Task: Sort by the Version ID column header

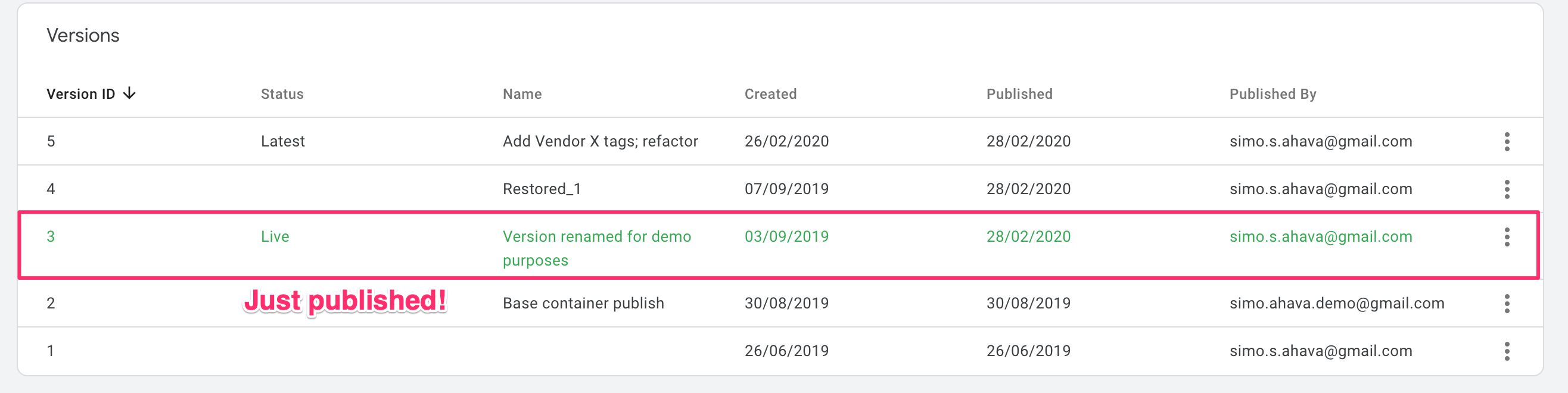Action: [81, 94]
